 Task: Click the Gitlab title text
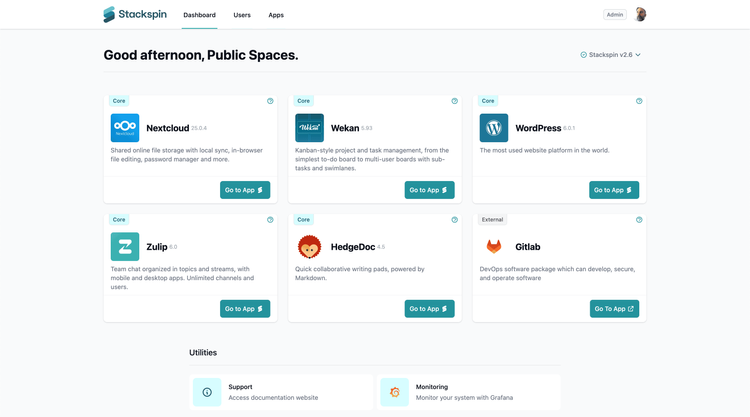pyautogui.click(x=528, y=247)
